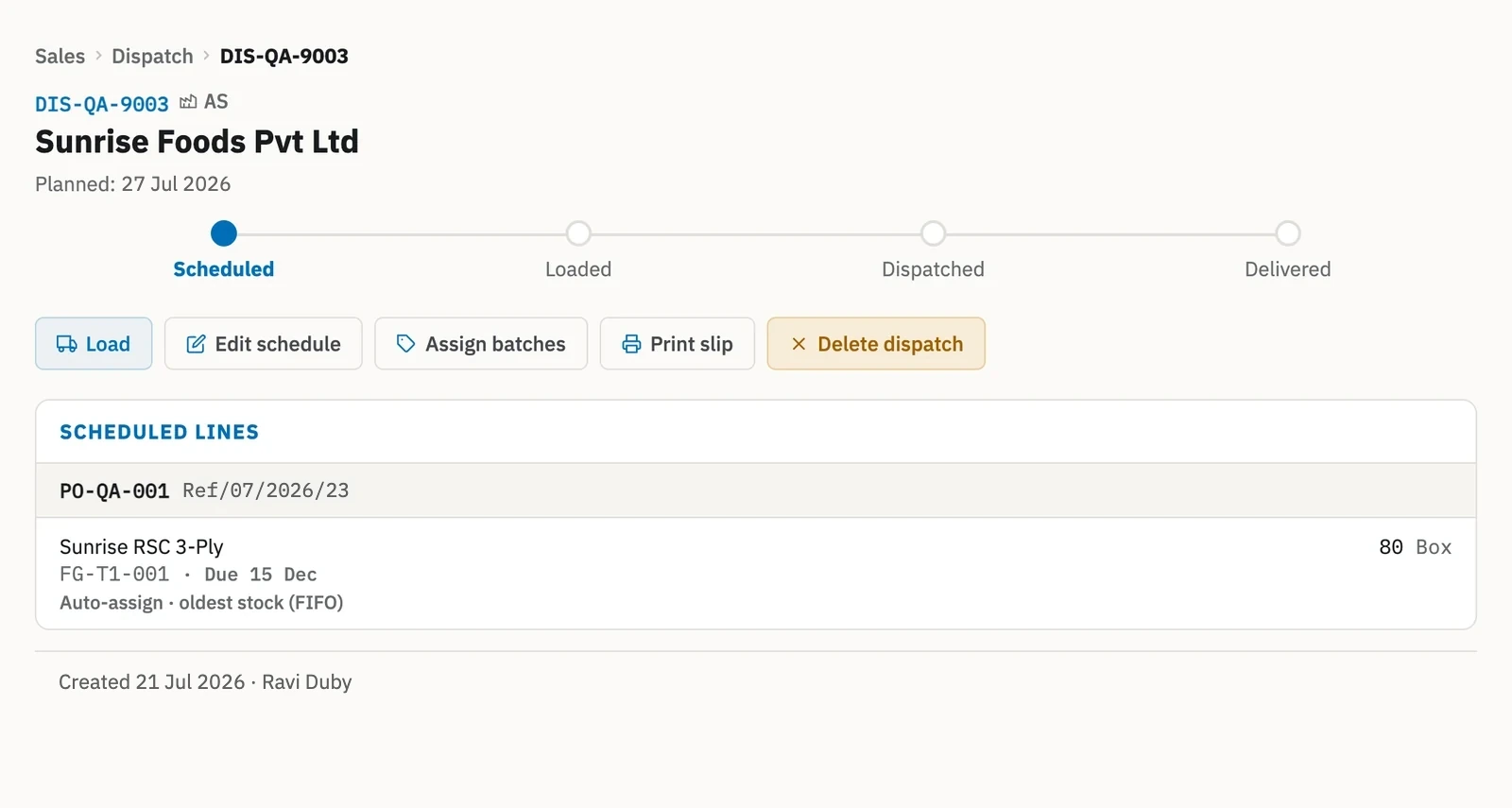
Task: Select the Dispatched step circle
Action: (x=933, y=233)
